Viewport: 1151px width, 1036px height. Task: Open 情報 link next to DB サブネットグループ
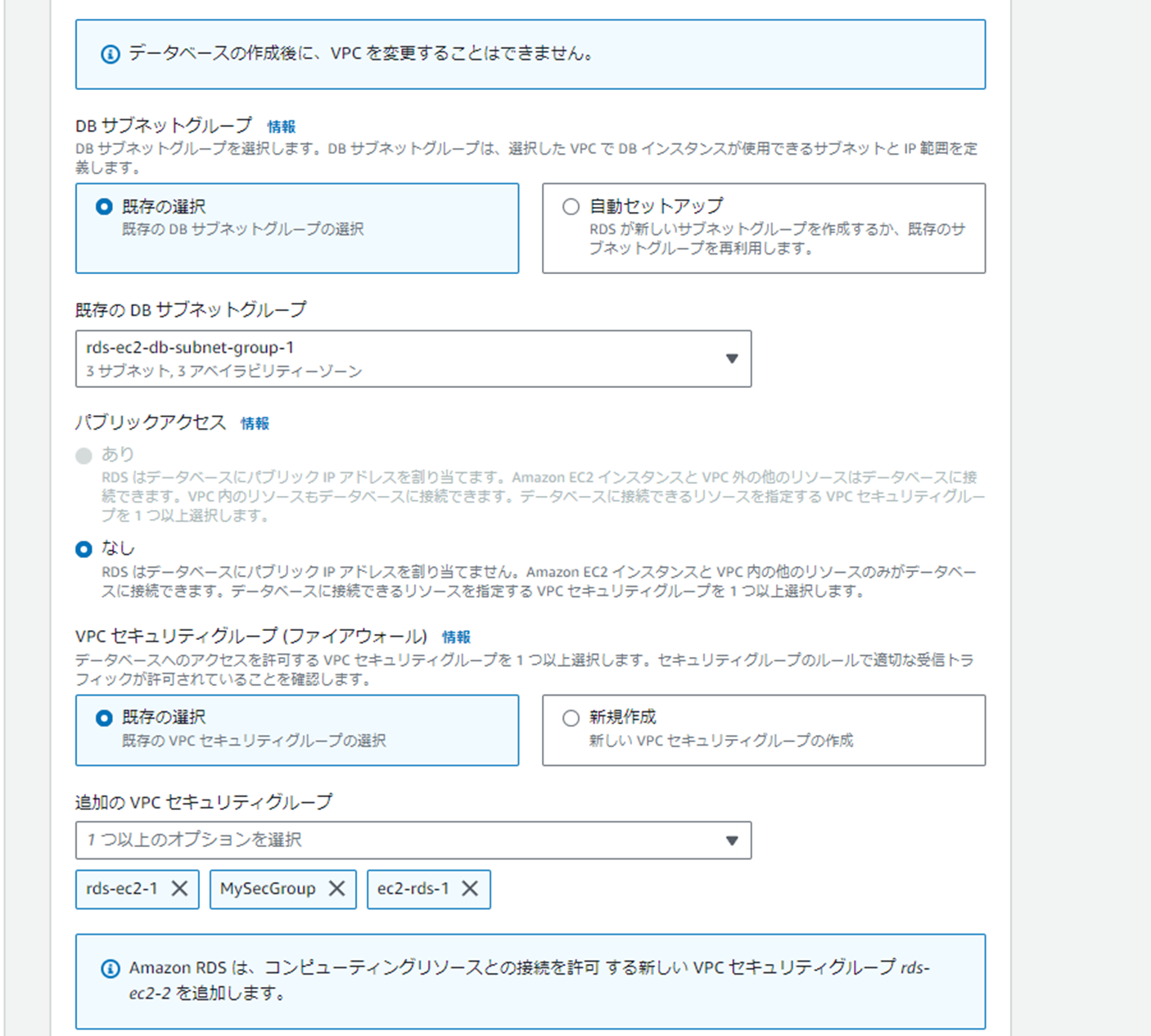(x=282, y=127)
